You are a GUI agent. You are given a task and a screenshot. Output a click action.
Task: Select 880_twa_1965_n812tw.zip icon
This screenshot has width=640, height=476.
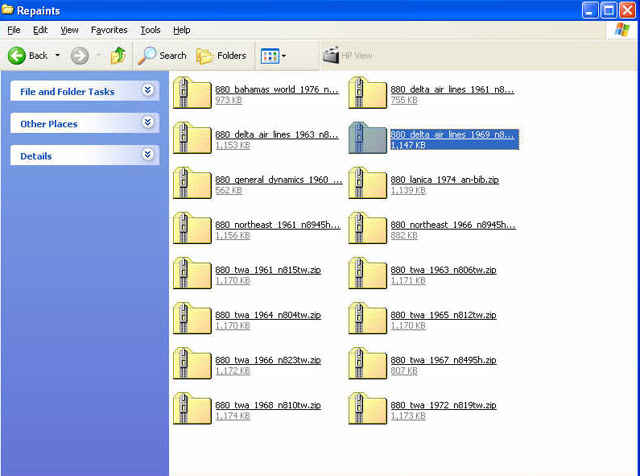coord(367,318)
